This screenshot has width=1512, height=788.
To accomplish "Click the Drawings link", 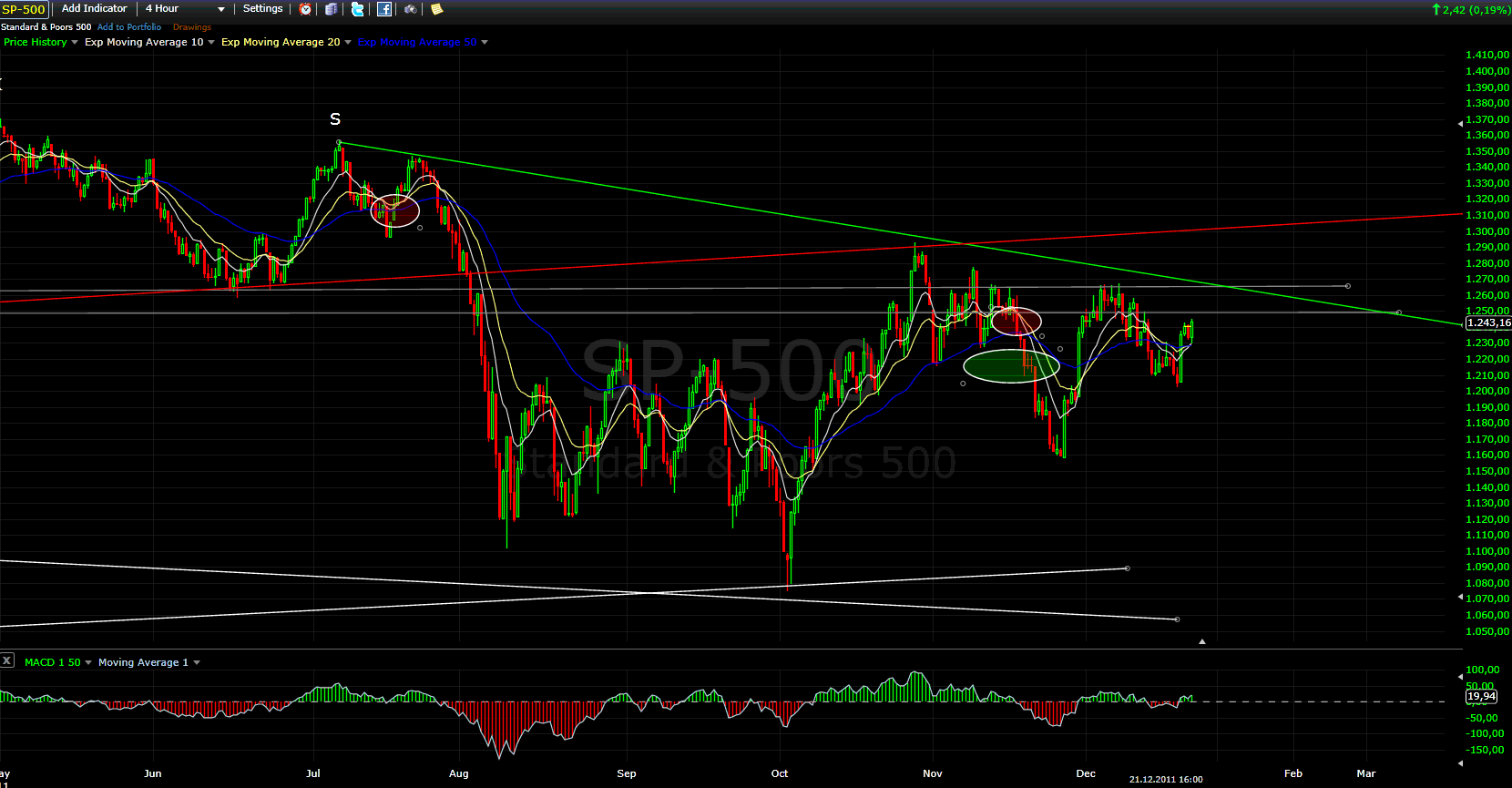I will tap(192, 27).
